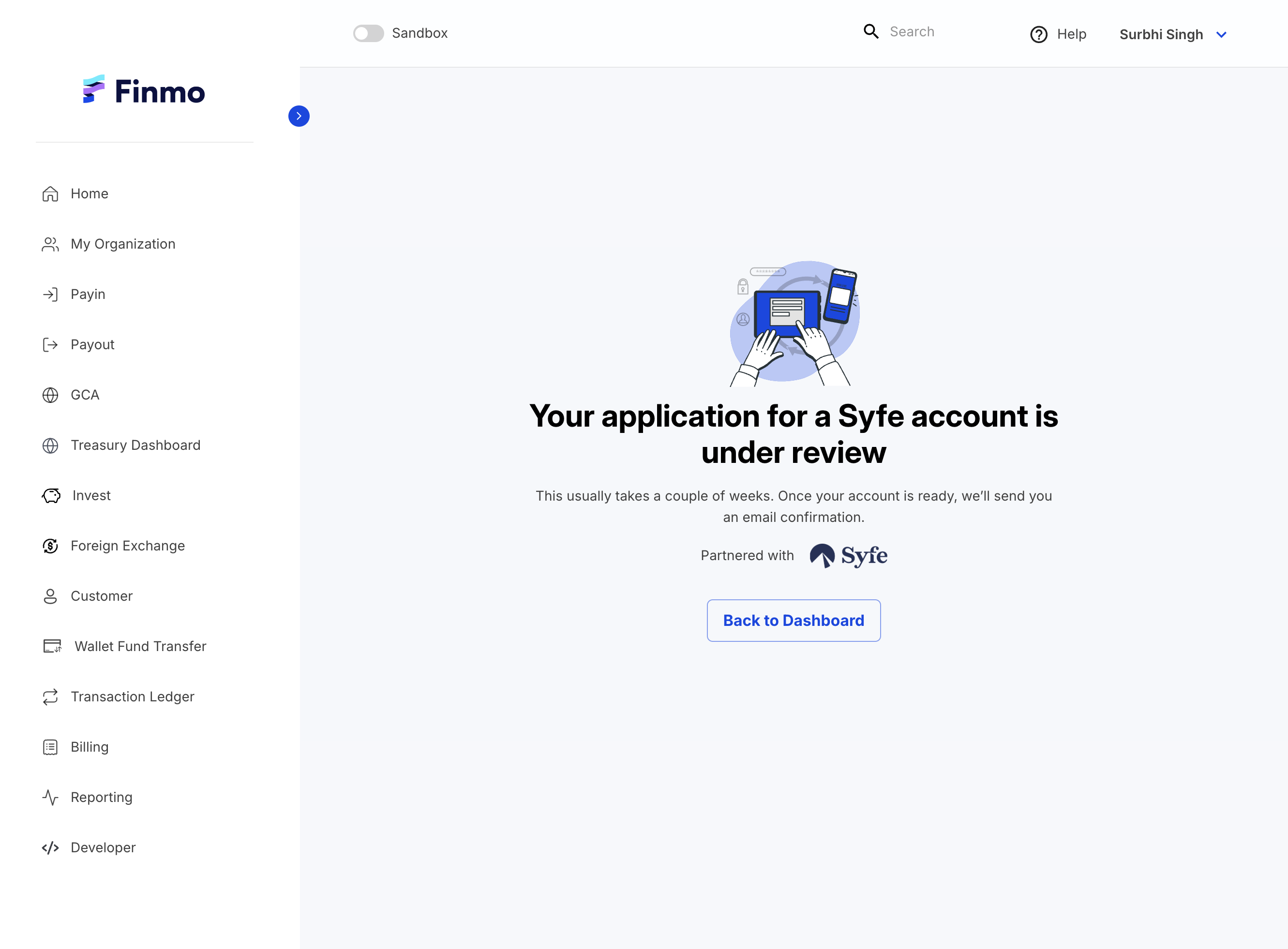Collapse sidebar with the blue chevron button

tap(299, 116)
